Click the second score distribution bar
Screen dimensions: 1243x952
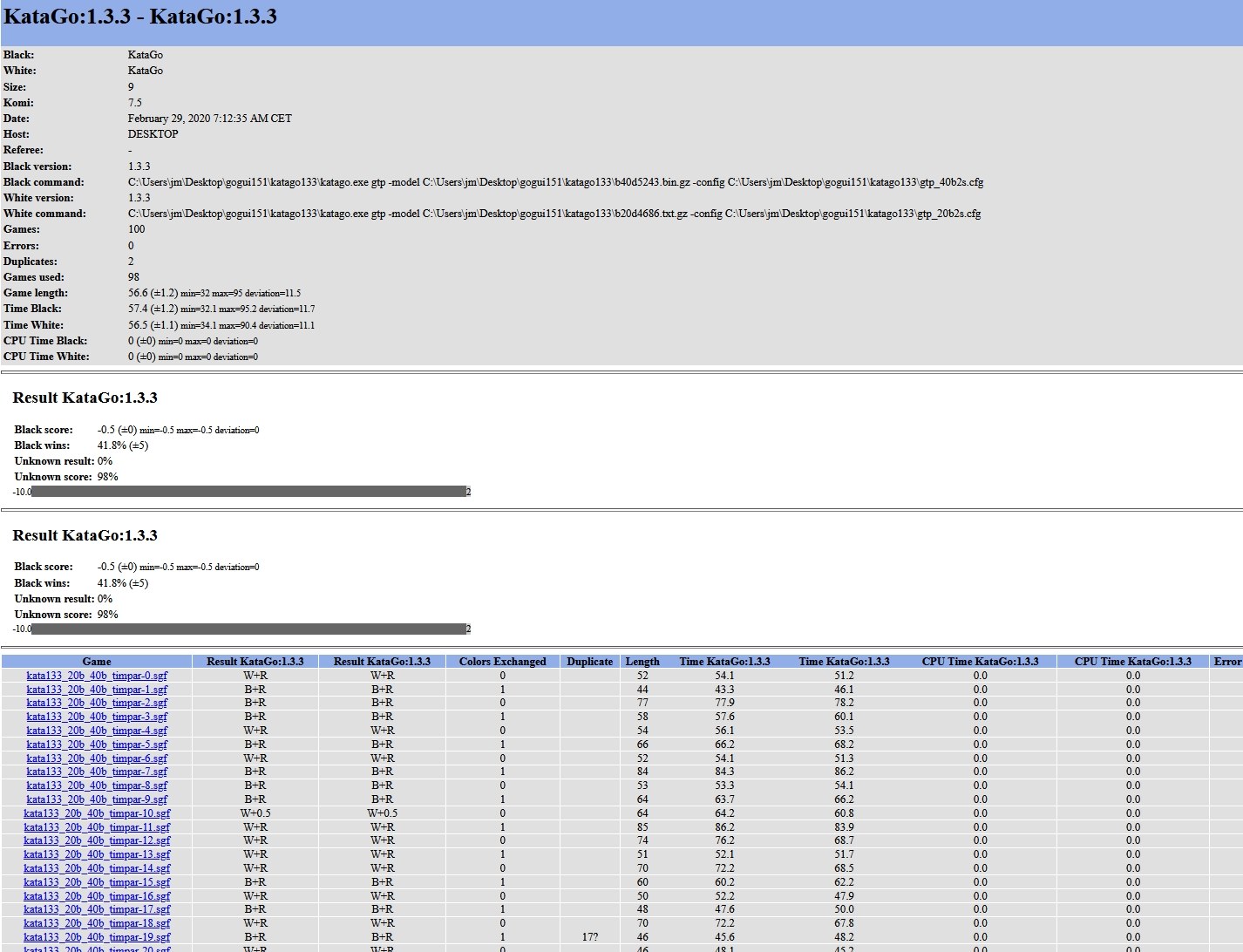(248, 629)
